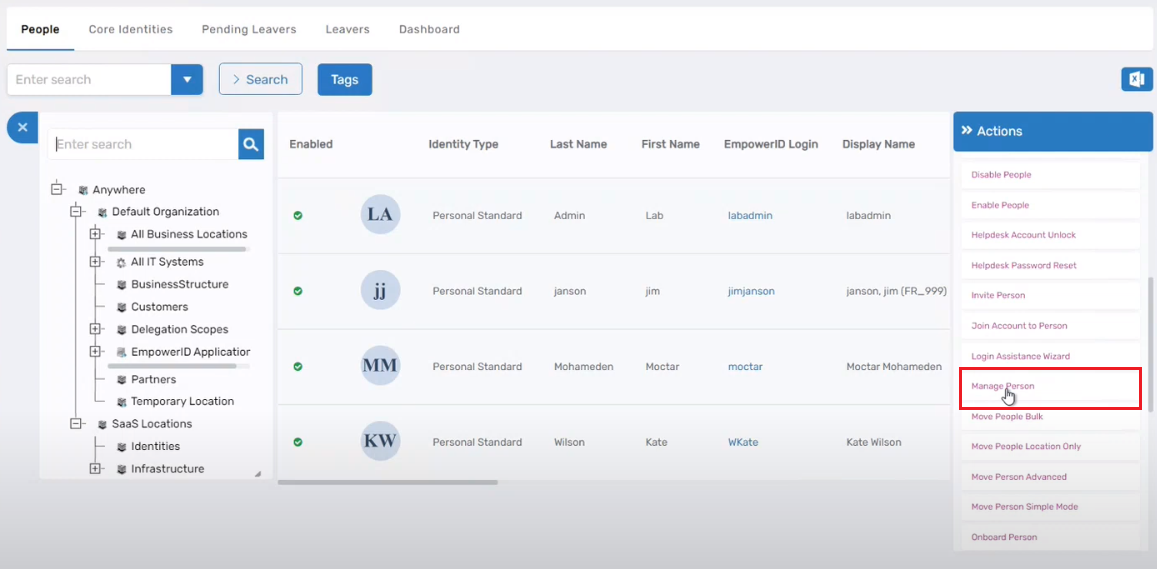Open the main search dropdown arrow
The height and width of the screenshot is (569, 1157).
pyautogui.click(x=187, y=79)
